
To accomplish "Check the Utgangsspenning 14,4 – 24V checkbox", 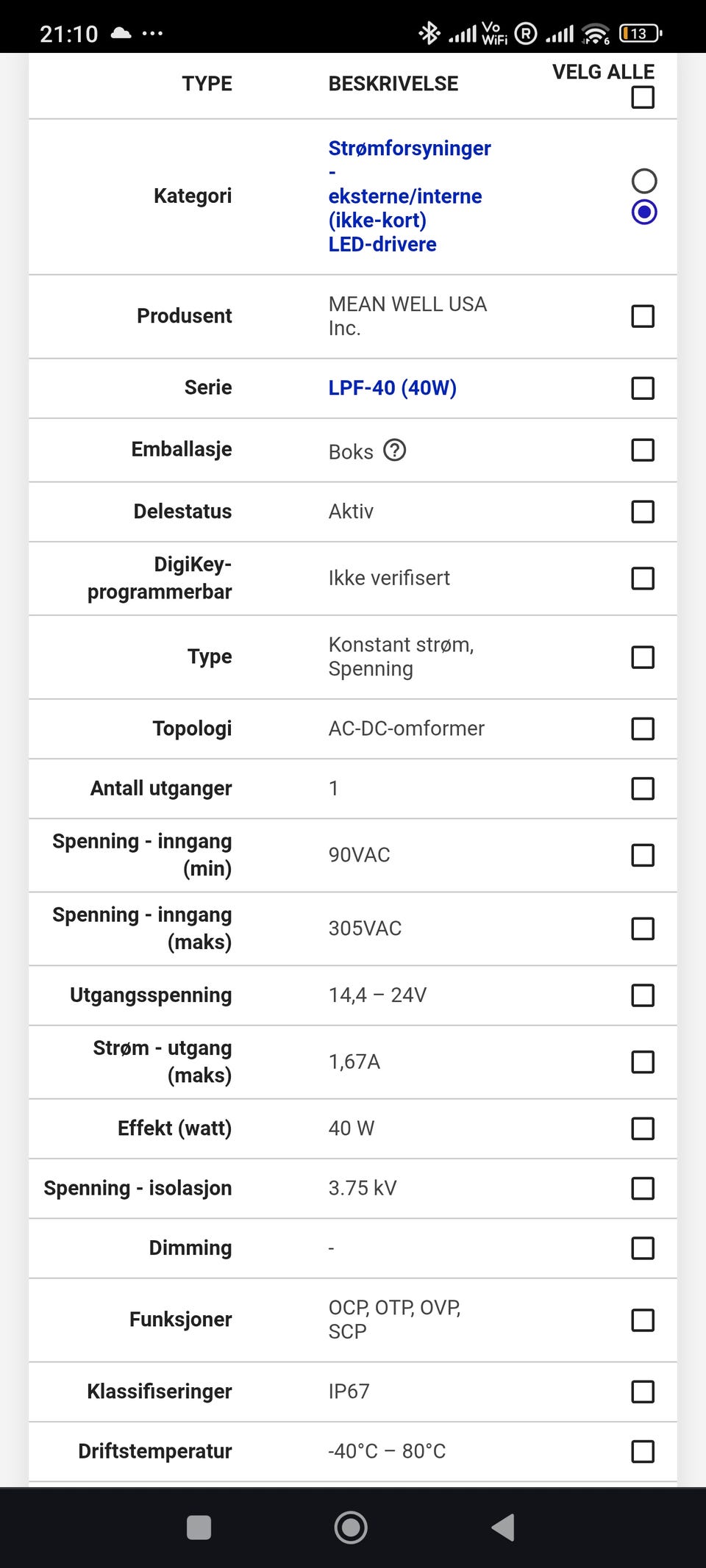I will click(x=643, y=995).
